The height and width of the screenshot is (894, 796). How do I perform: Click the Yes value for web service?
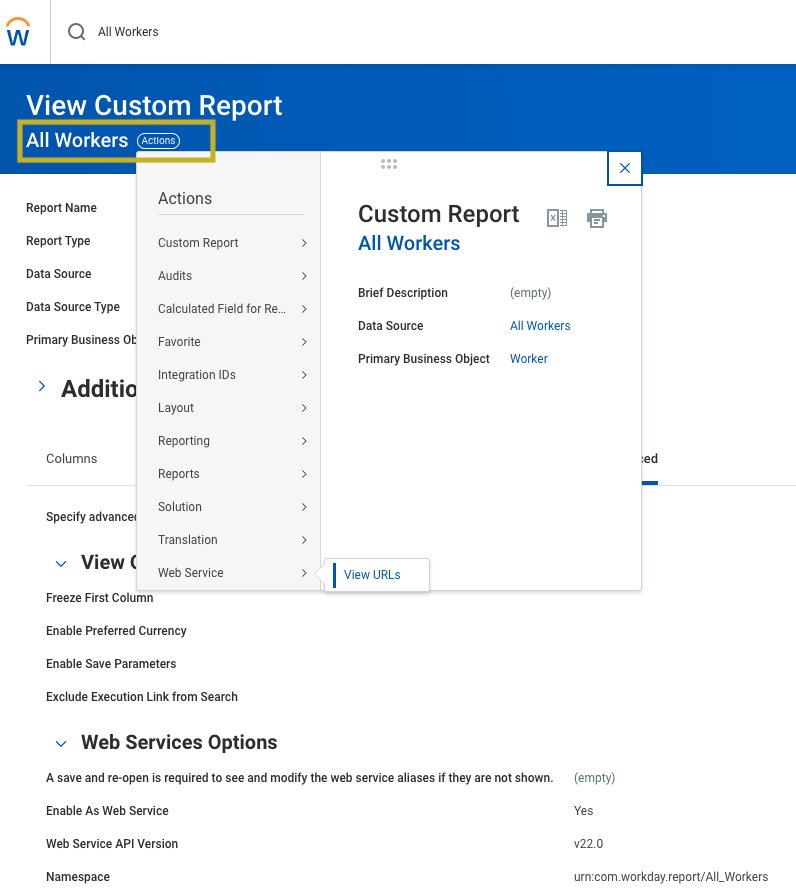[x=583, y=811]
